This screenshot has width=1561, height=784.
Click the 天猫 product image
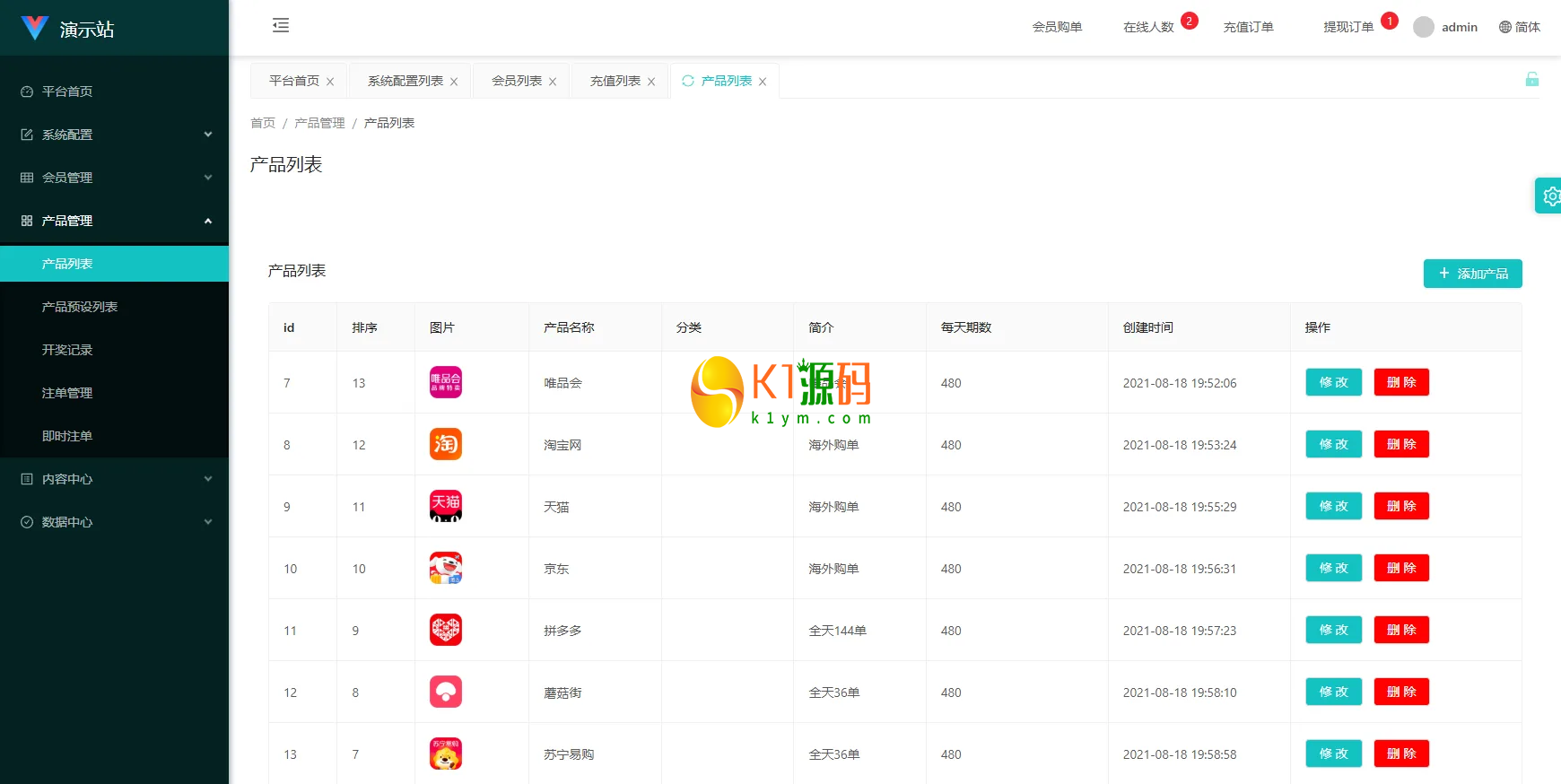coord(446,506)
